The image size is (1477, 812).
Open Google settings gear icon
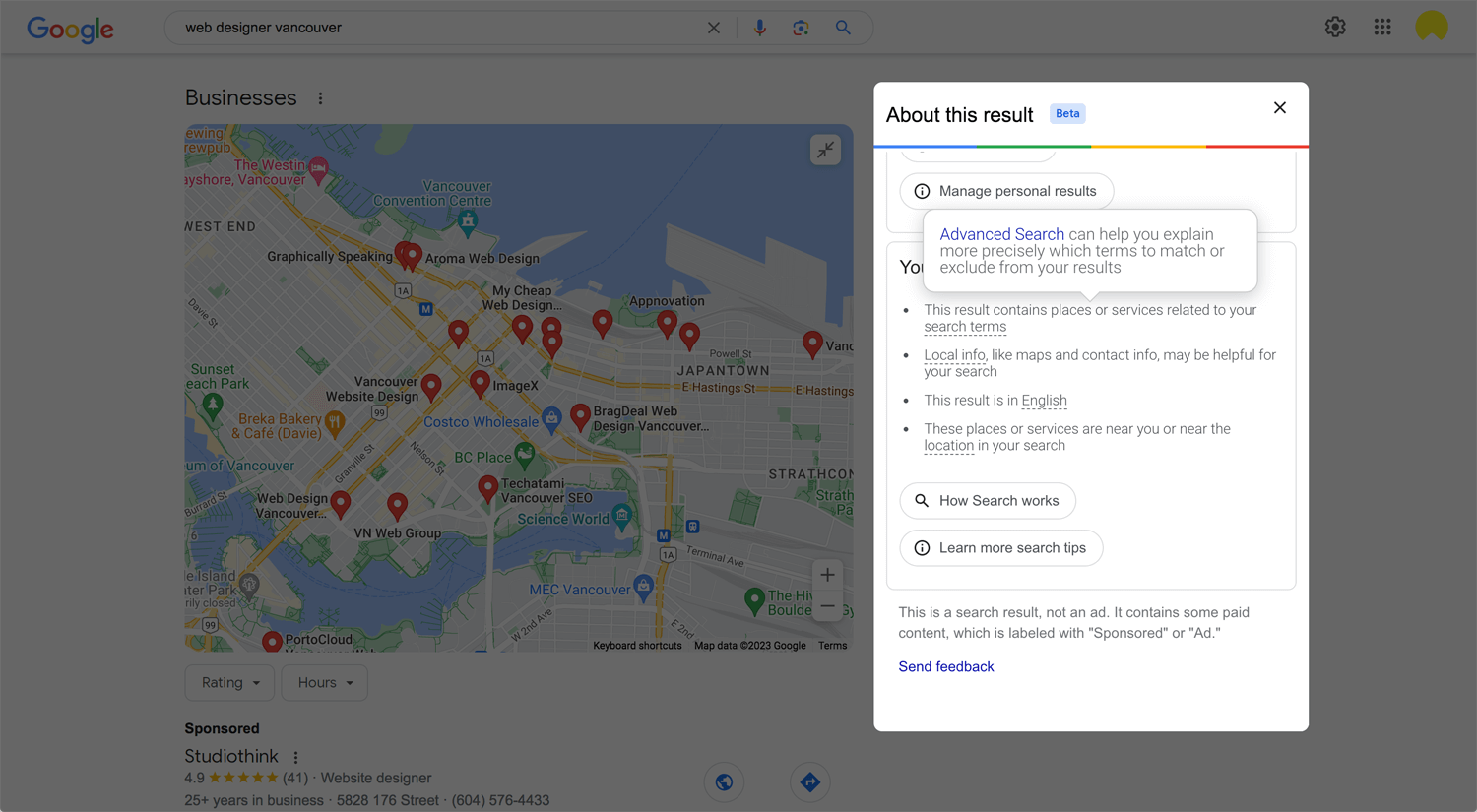coord(1335,27)
